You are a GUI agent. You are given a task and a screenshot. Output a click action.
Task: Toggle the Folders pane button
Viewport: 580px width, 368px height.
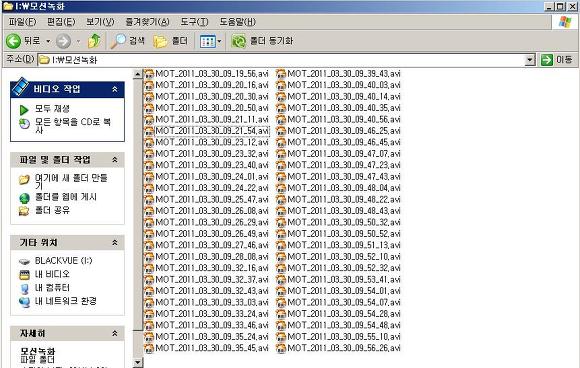pos(171,41)
